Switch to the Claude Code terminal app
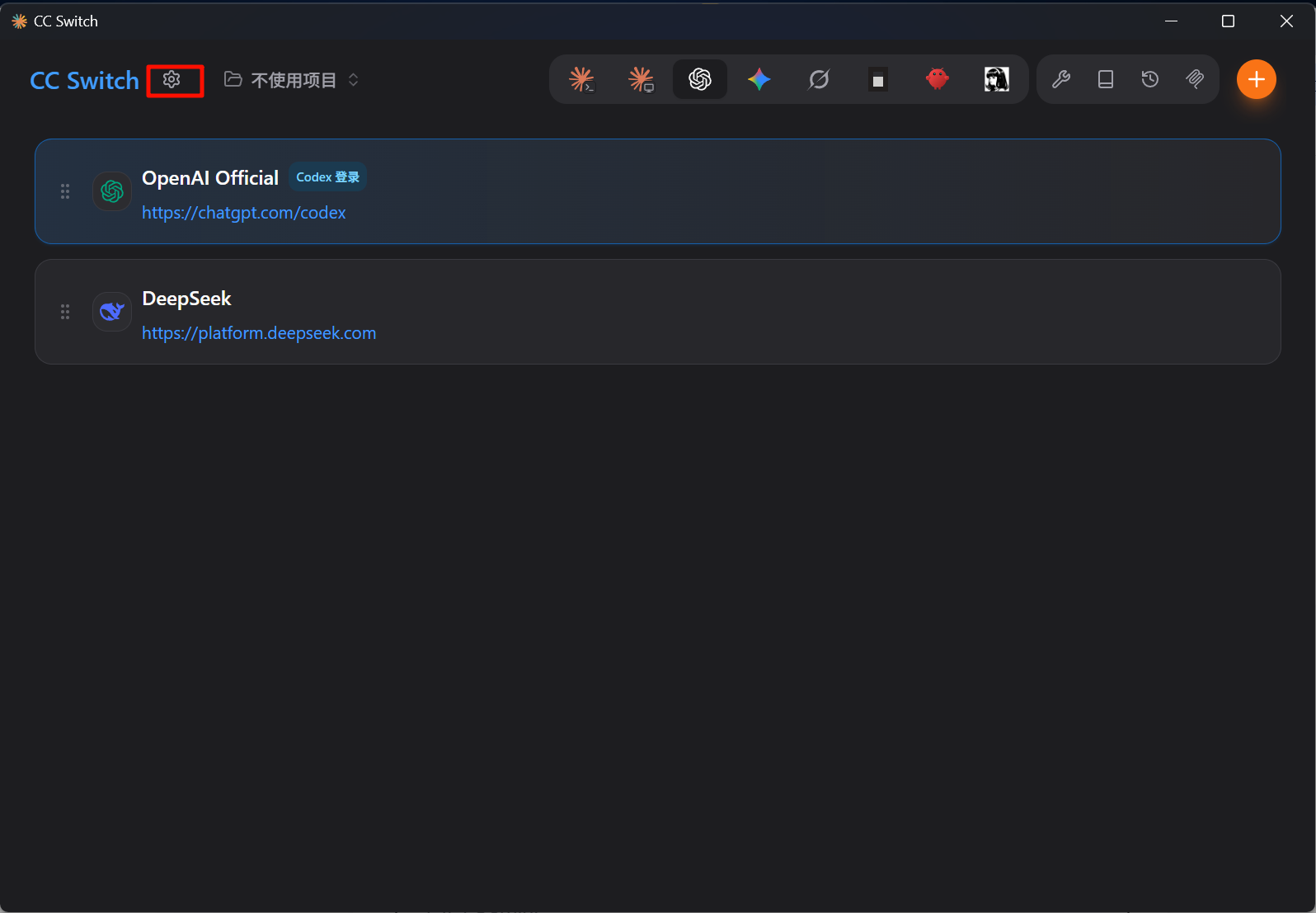Viewport: 1316px width, 913px height. coord(581,79)
